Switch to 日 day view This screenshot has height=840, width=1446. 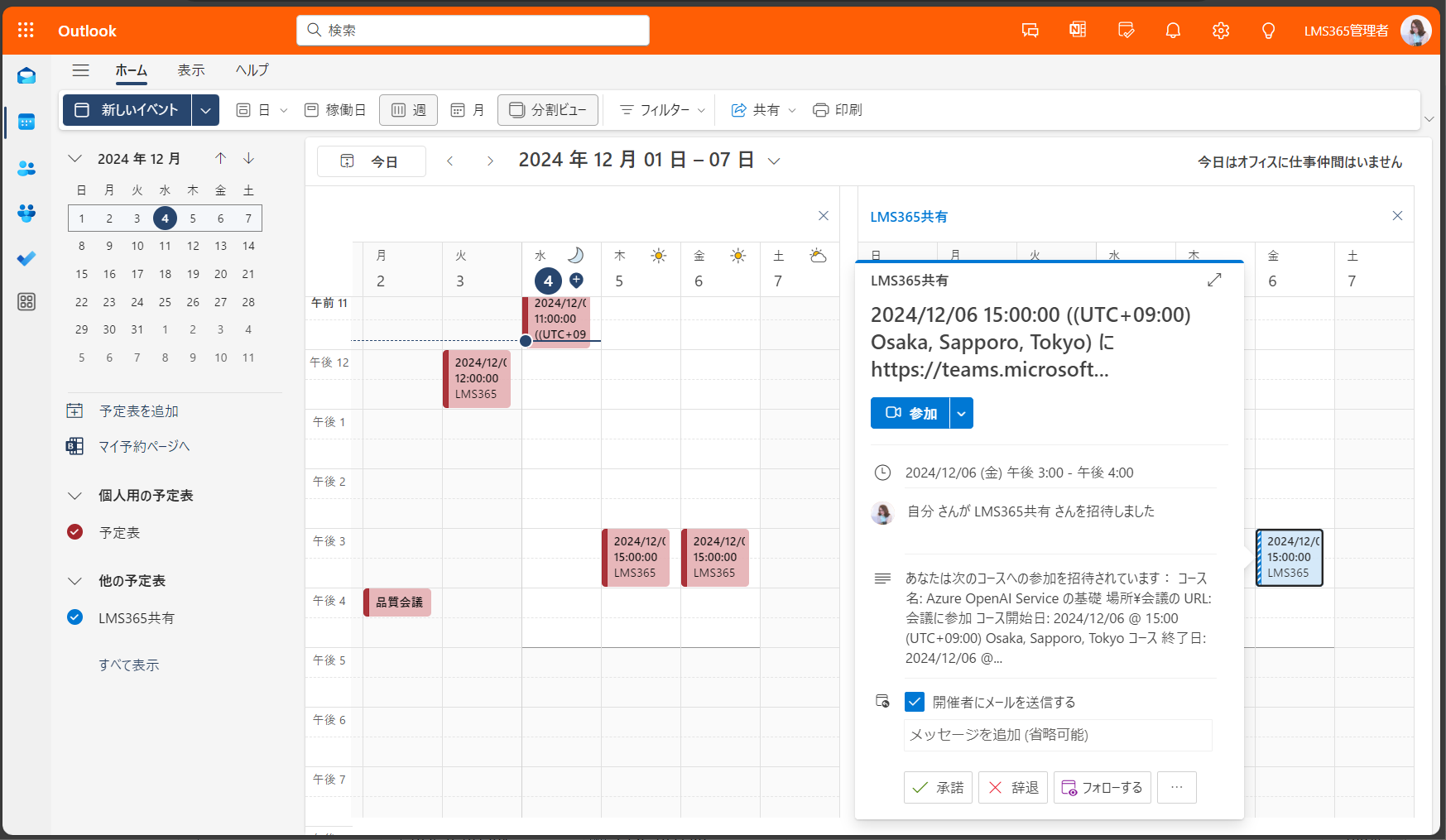coord(253,110)
